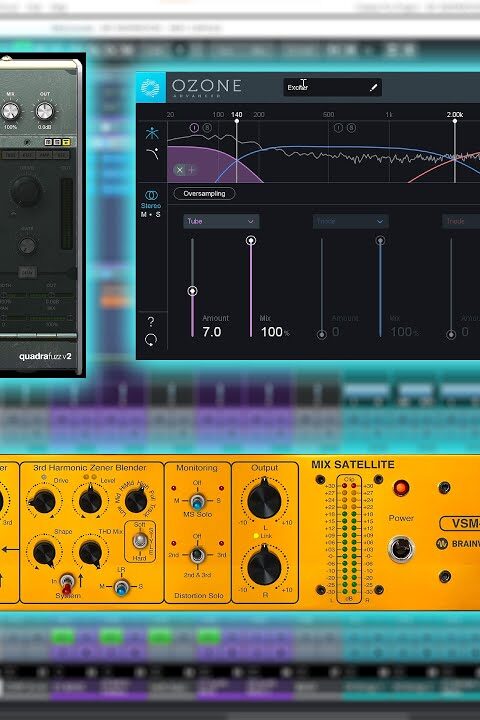The width and height of the screenshot is (480, 720).
Task: Click the second band Amount slider handle
Action: (322, 334)
